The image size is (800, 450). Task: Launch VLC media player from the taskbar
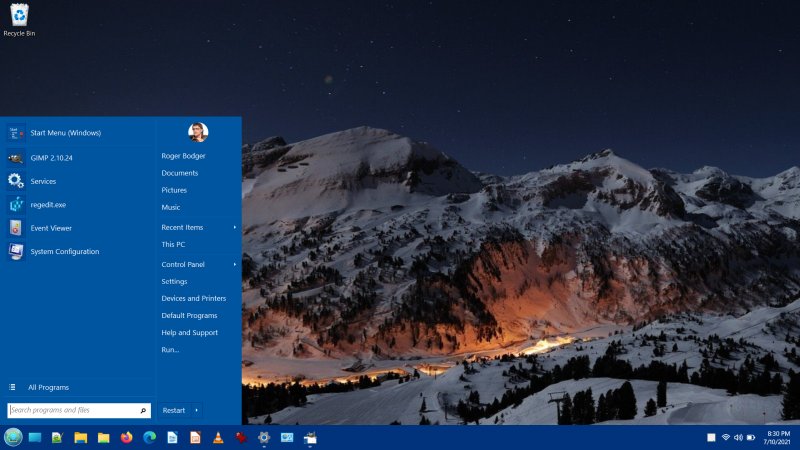[218, 437]
